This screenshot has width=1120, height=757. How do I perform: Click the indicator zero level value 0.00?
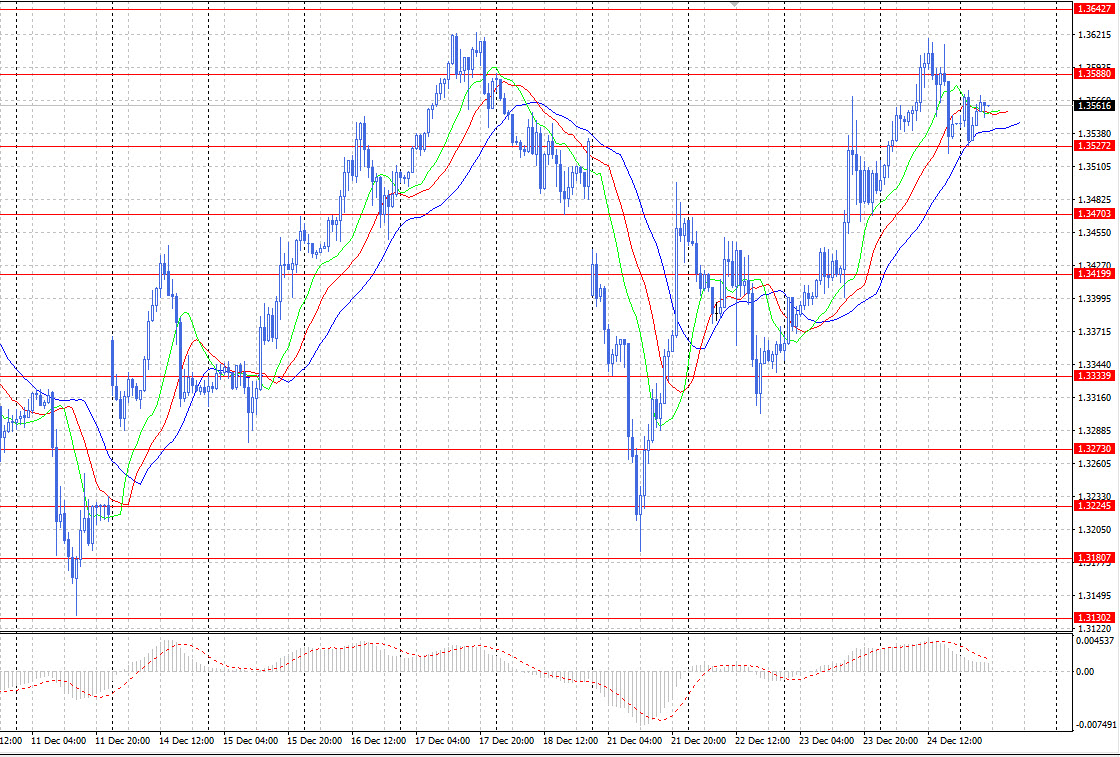tap(1085, 671)
